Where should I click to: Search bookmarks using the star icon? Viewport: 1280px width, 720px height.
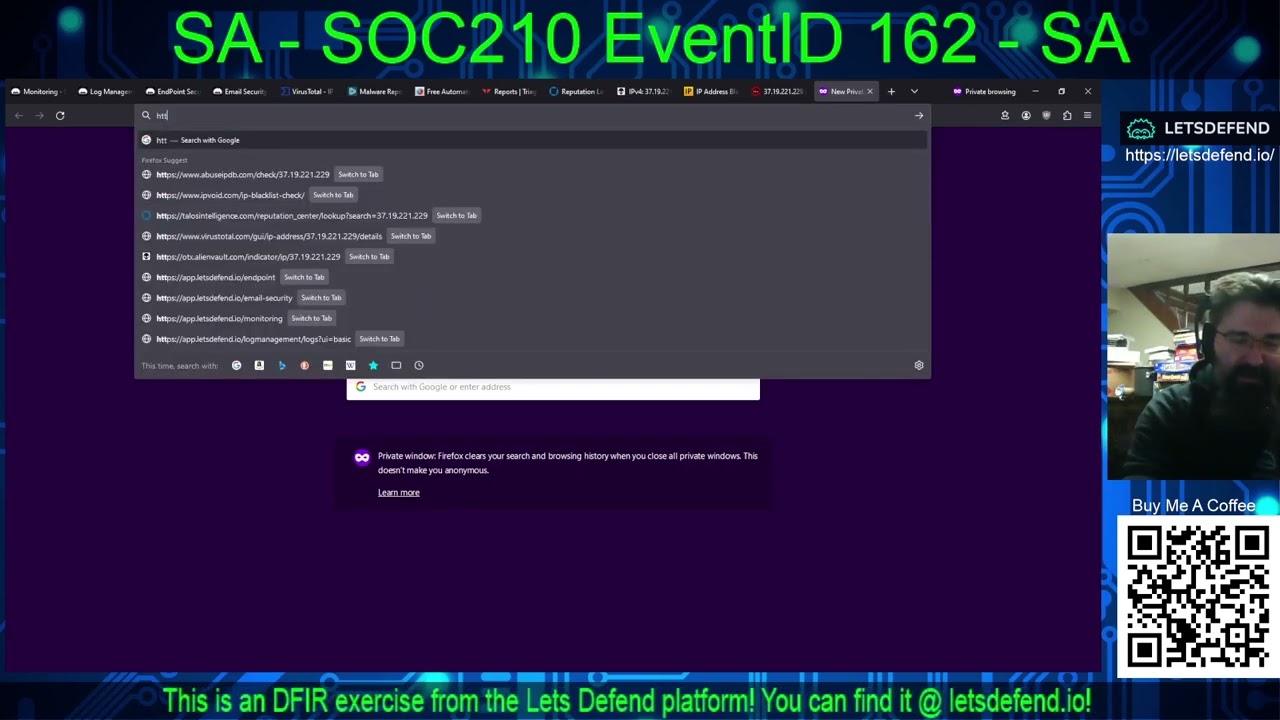[373, 365]
